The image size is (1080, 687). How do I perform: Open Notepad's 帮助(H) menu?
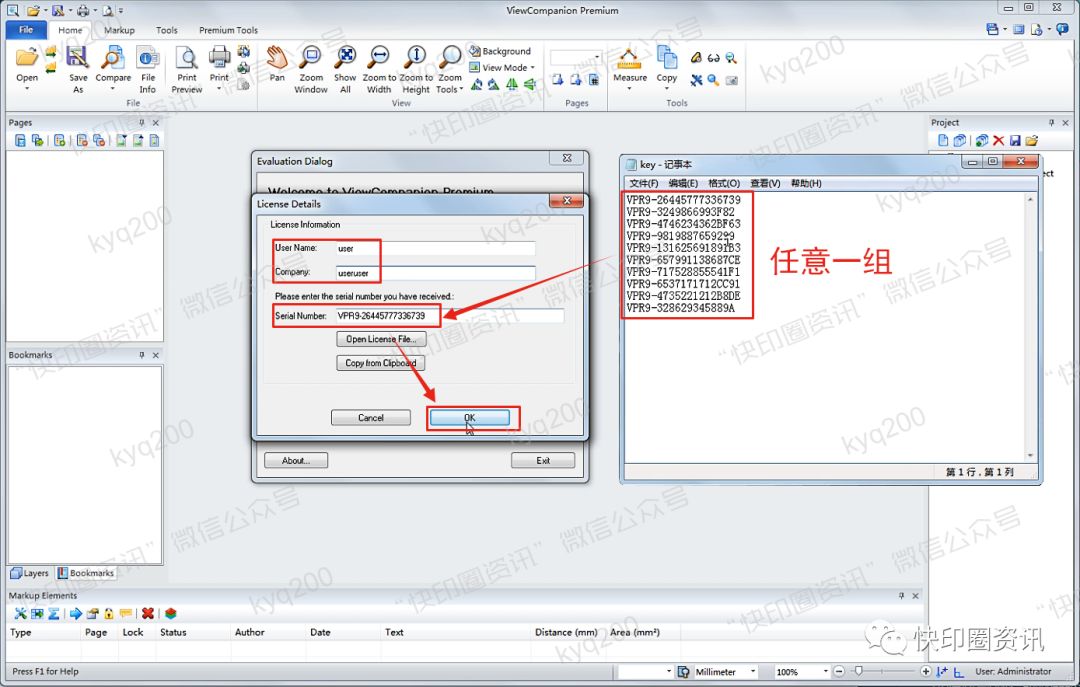[x=806, y=183]
